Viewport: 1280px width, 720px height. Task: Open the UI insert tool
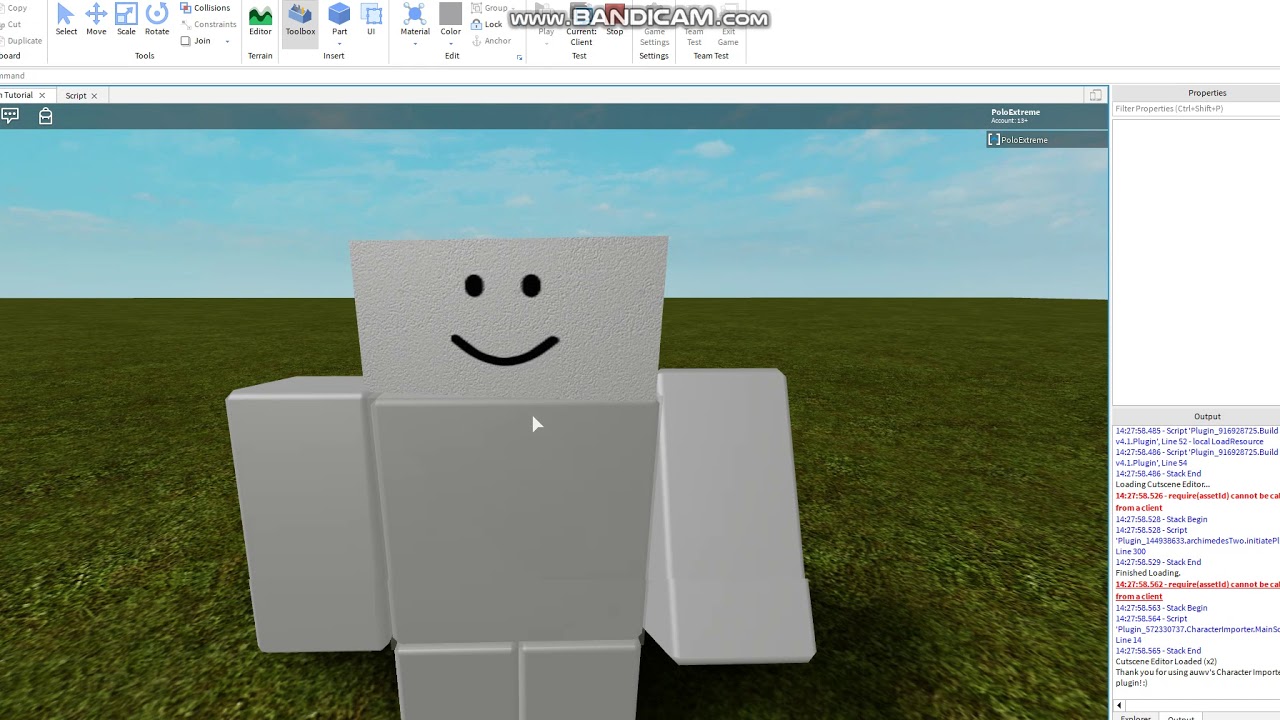[x=371, y=20]
